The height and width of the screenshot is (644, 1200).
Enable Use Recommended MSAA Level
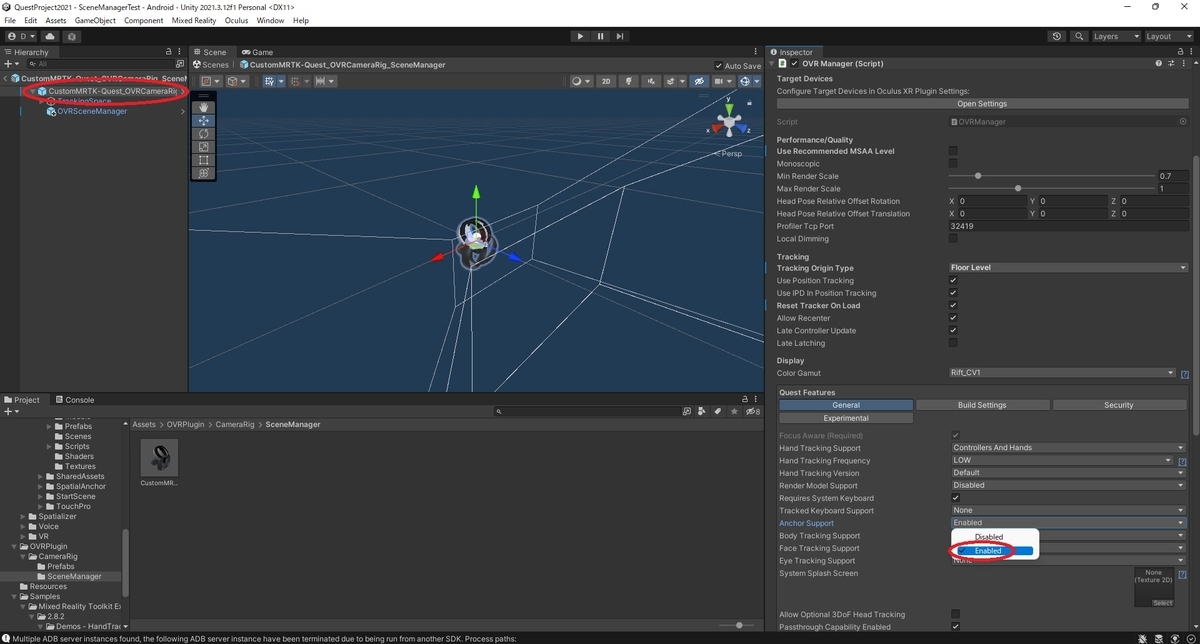(x=953, y=151)
